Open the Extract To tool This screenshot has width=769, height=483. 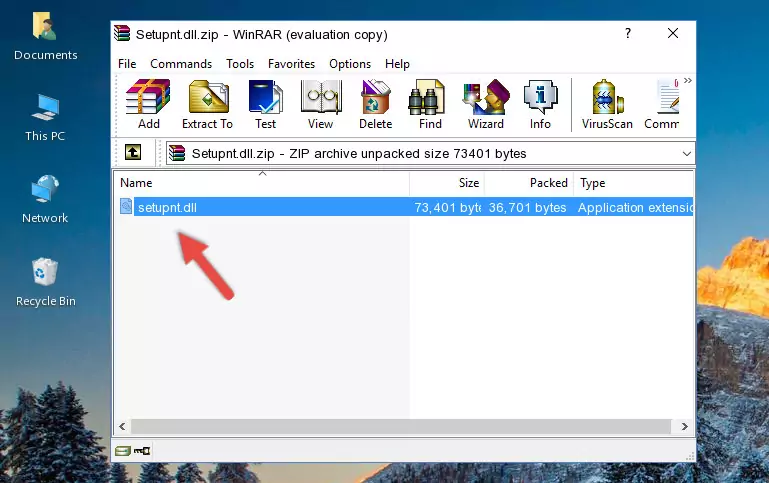click(x=207, y=104)
